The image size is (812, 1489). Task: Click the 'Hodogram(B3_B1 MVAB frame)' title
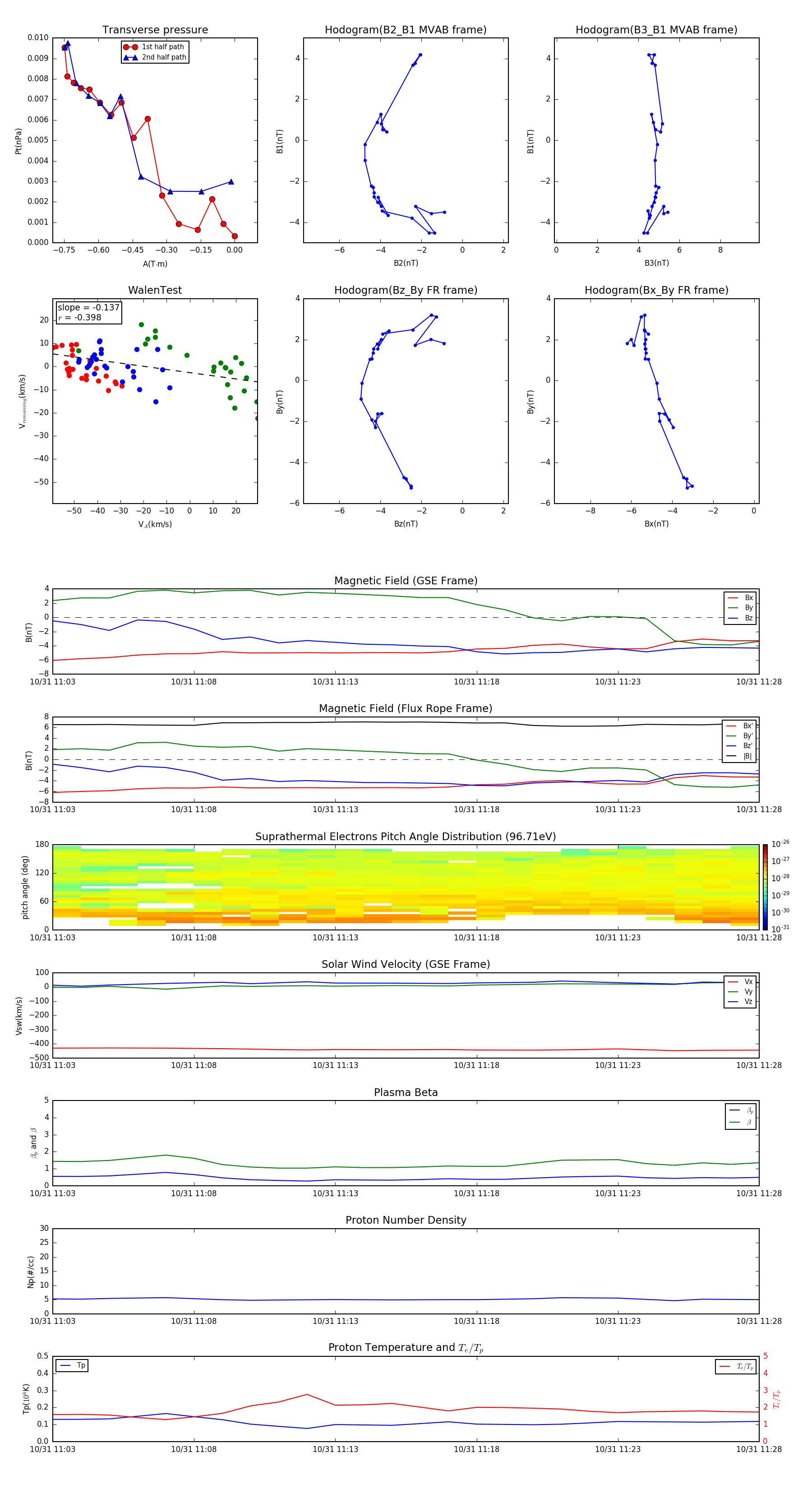pos(656,29)
